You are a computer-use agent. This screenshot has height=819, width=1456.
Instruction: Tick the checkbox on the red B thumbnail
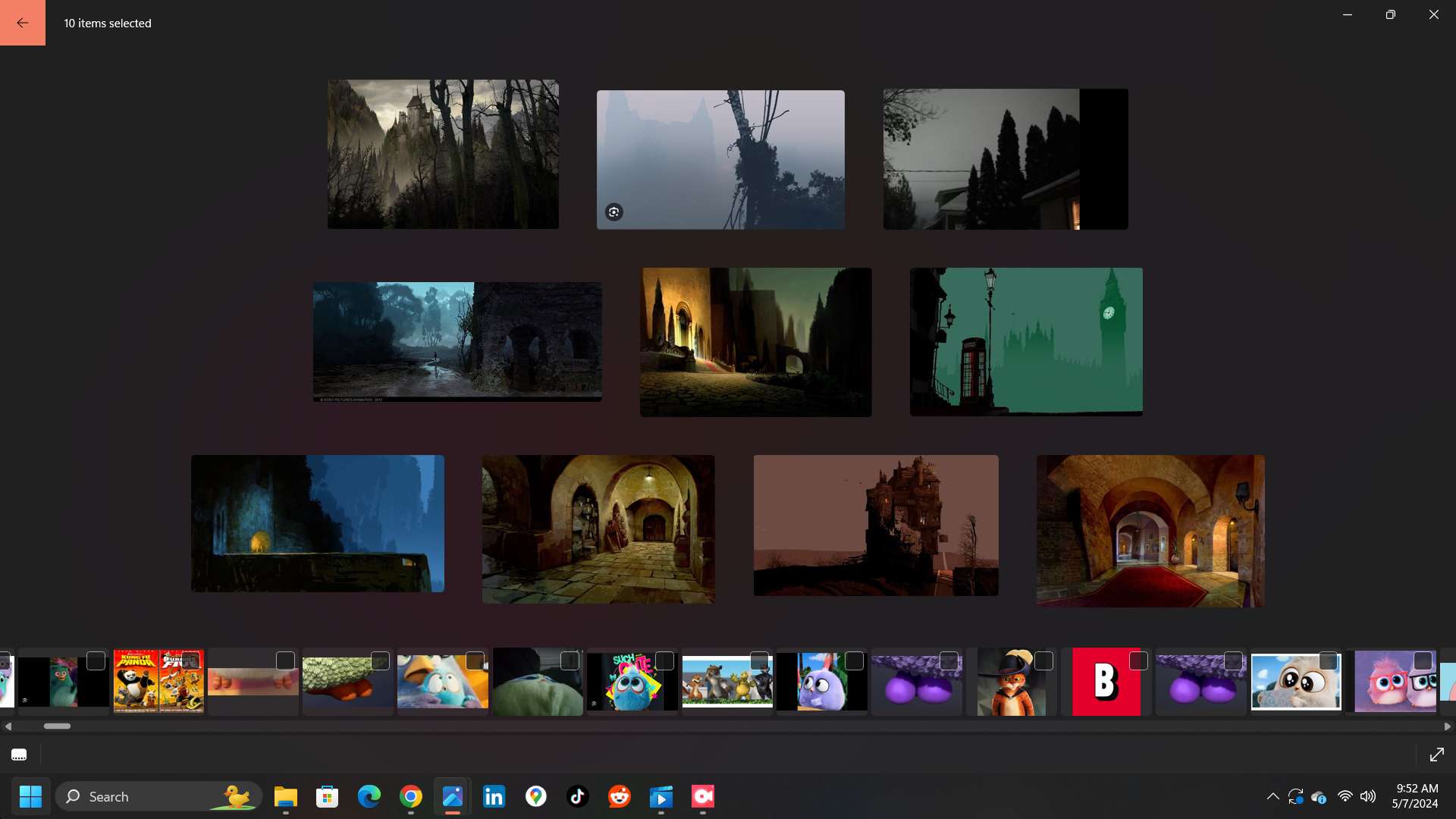(x=1138, y=661)
